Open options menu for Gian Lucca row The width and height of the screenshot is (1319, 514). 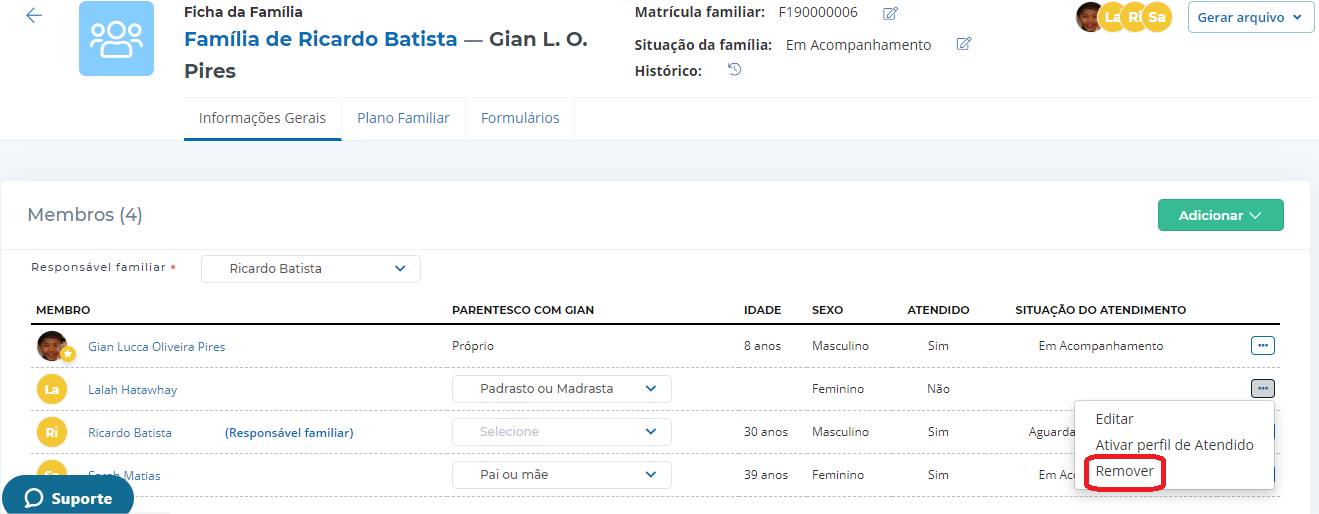click(x=1262, y=346)
